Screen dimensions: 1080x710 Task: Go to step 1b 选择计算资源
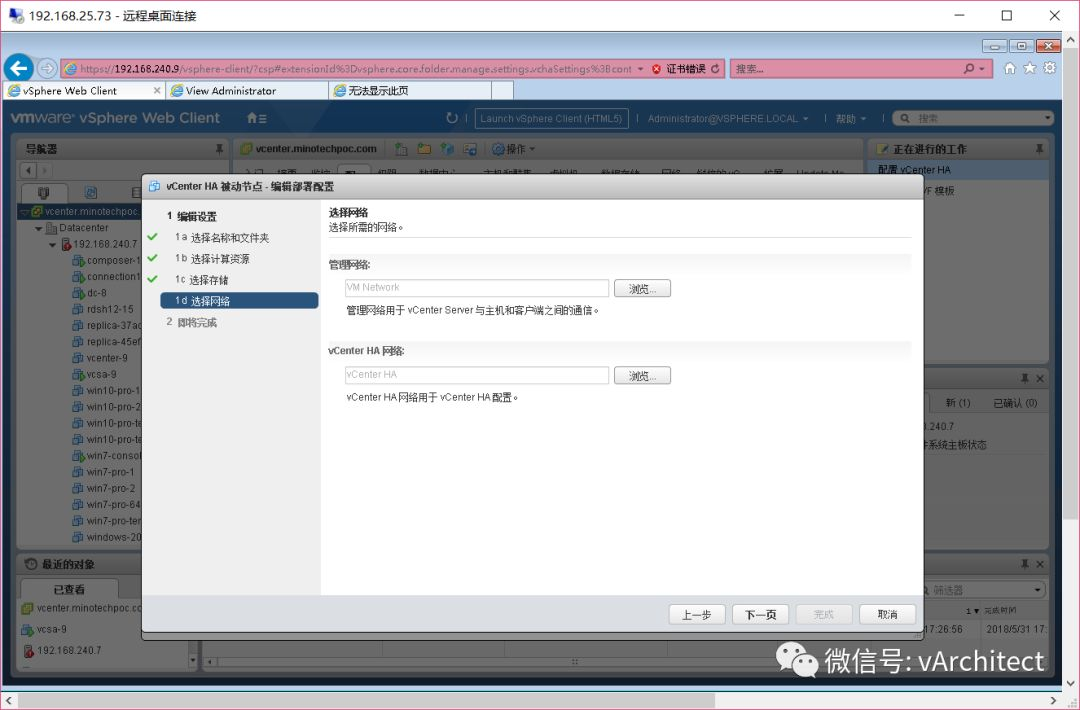(x=212, y=259)
